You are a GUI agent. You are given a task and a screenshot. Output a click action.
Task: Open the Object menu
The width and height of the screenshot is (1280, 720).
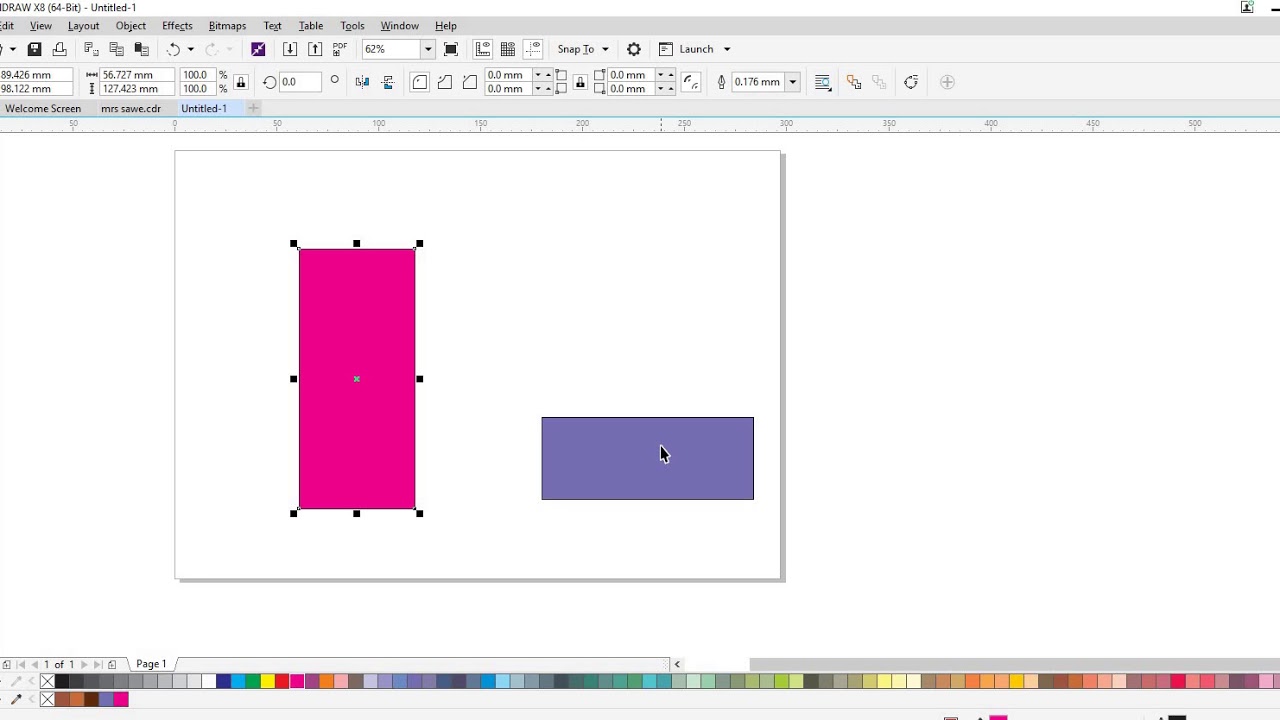point(130,25)
